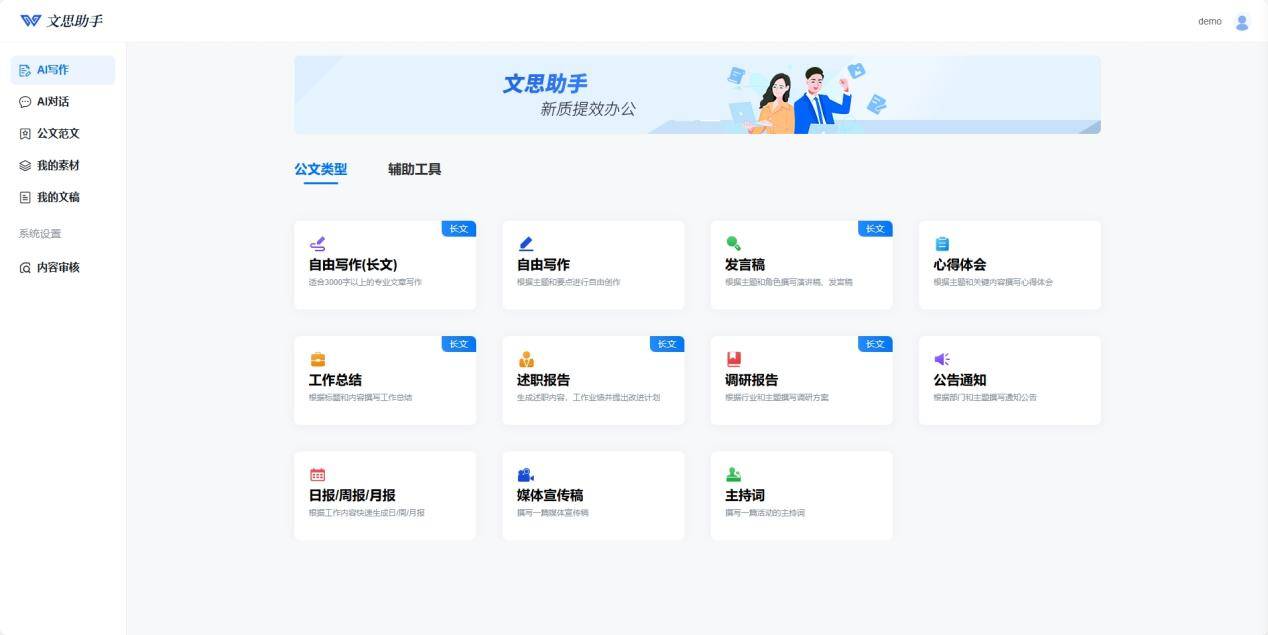
Task: Click the purple pen icon for 自由写作(长文)
Action: pos(318,243)
